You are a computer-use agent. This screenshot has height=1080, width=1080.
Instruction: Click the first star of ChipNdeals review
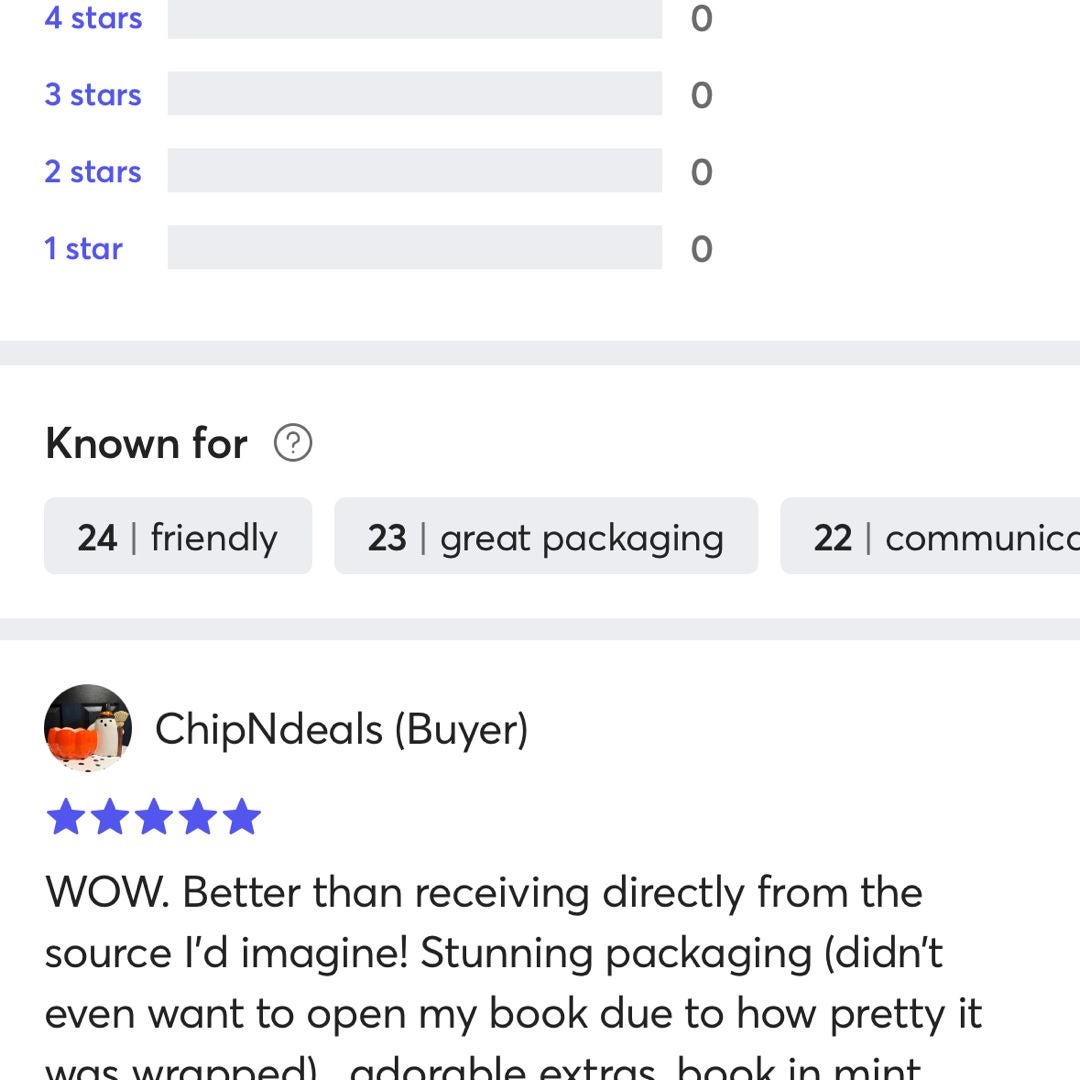tap(66, 817)
